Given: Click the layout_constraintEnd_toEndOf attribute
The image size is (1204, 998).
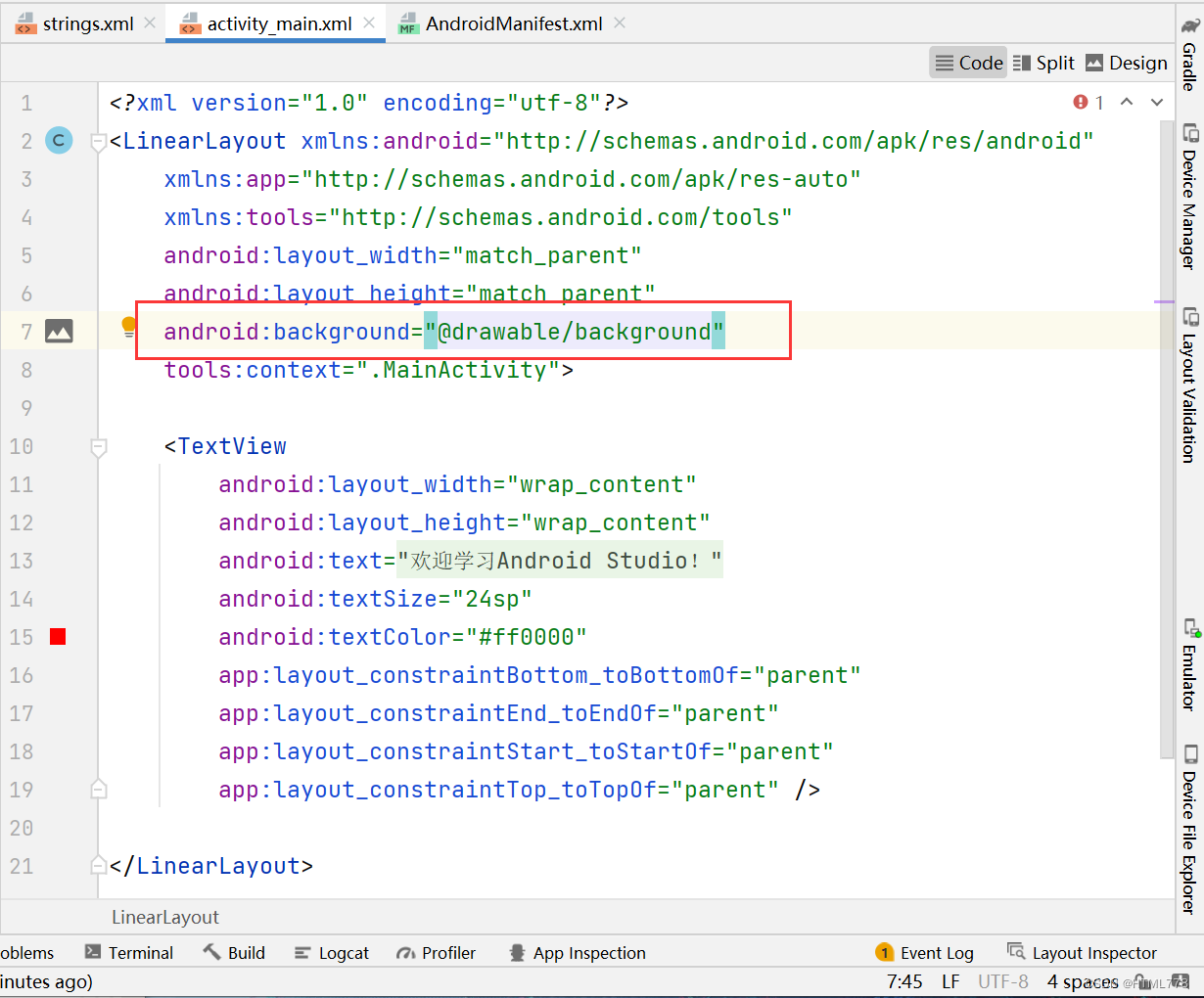Looking at the screenshot, I should coord(499,713).
